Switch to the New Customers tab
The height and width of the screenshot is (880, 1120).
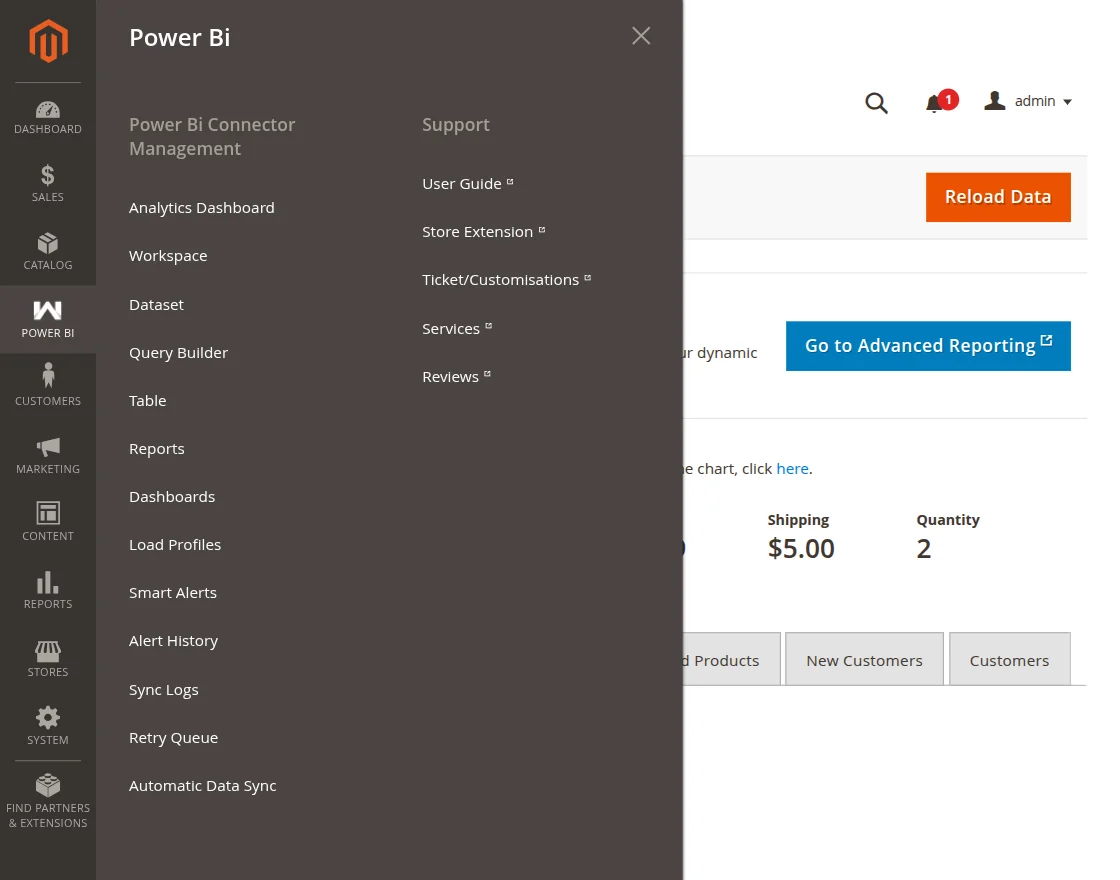[864, 659]
